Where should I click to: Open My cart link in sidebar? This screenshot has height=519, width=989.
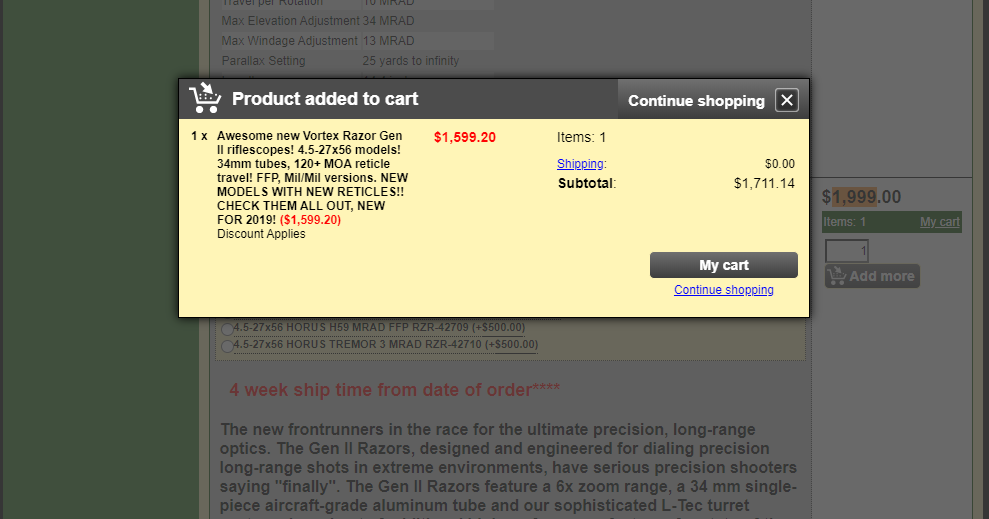(x=939, y=222)
